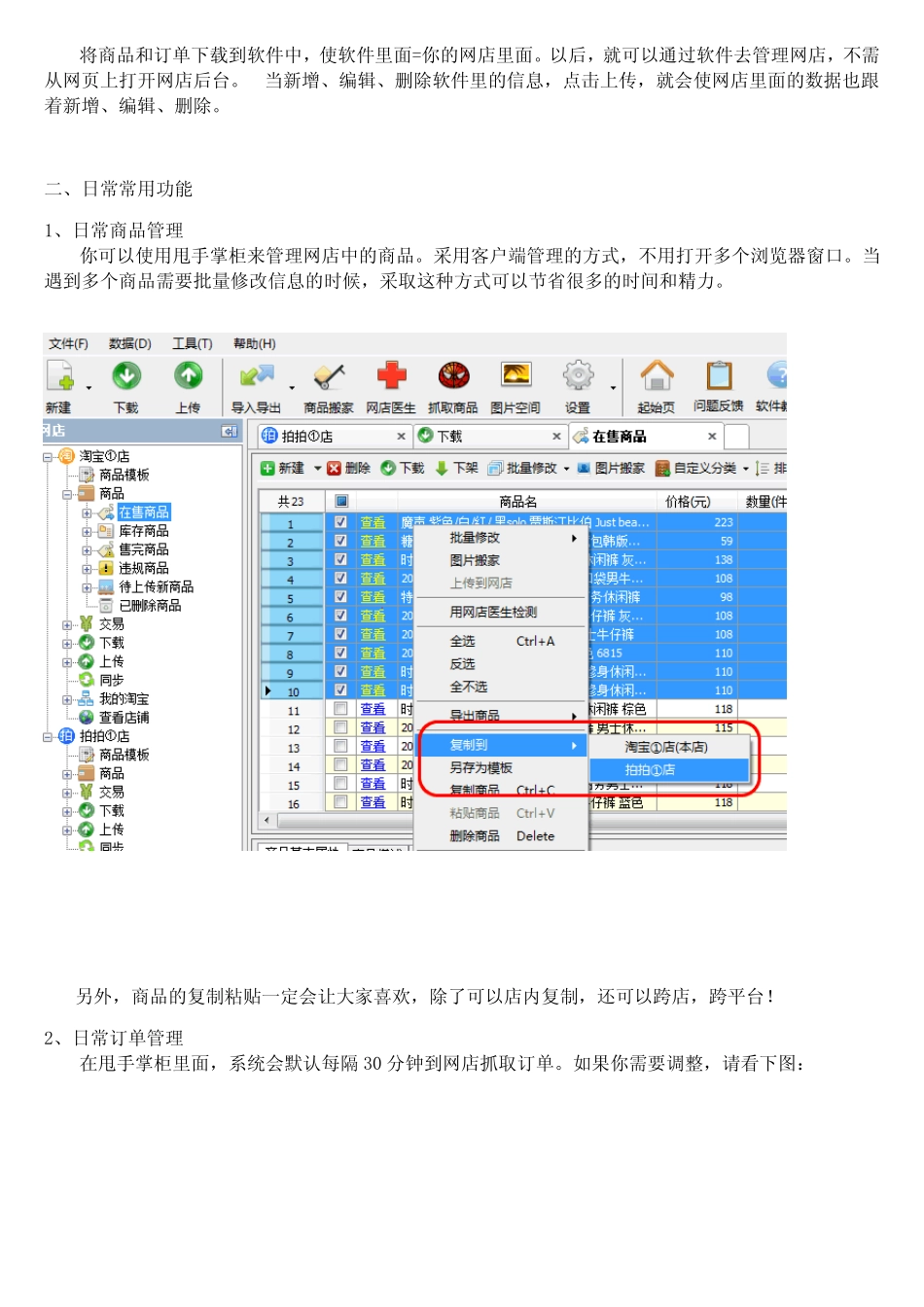
Task: Collapse the 拍拍①店 tree node
Action: 48,736
